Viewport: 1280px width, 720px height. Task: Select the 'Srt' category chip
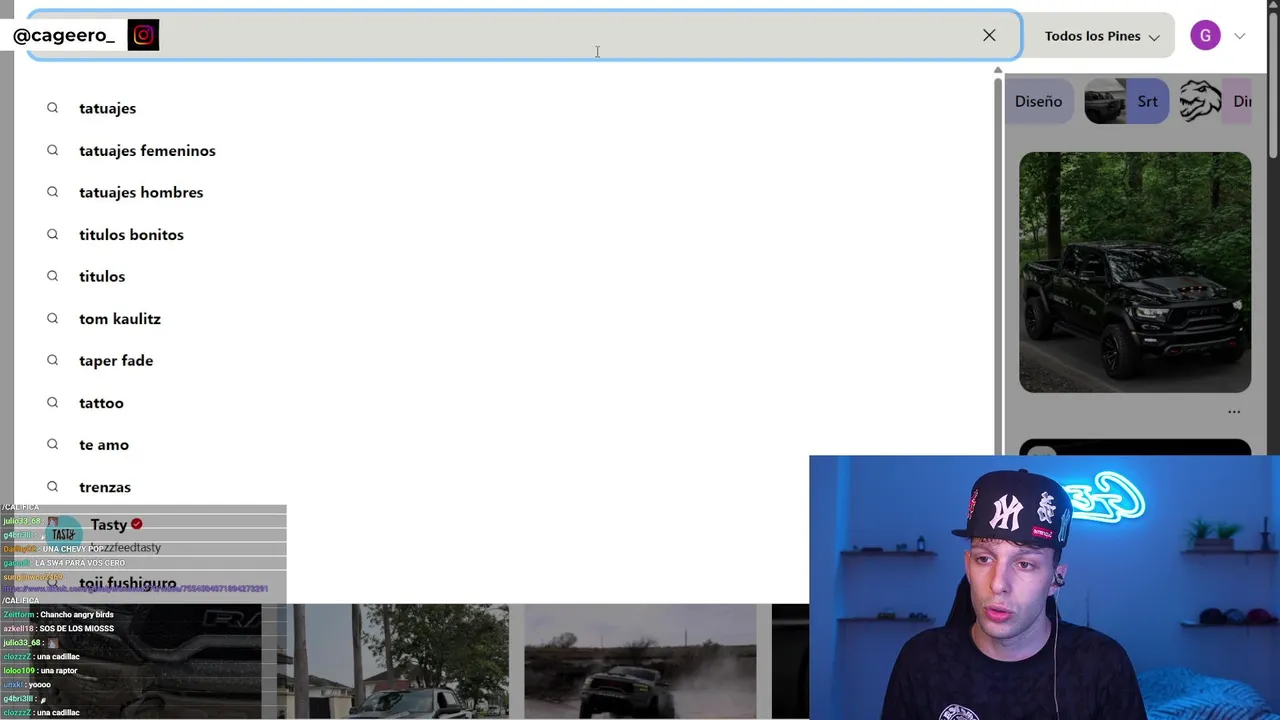[x=1127, y=101]
